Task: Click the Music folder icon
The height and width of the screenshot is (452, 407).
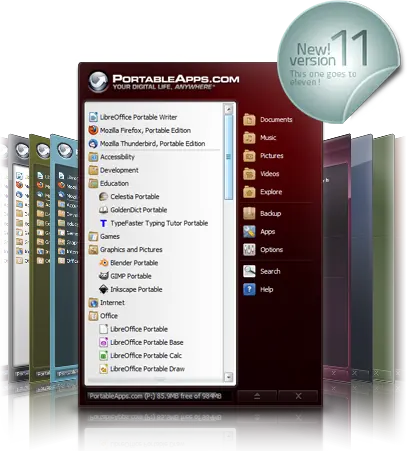Action: pyautogui.click(x=249, y=137)
